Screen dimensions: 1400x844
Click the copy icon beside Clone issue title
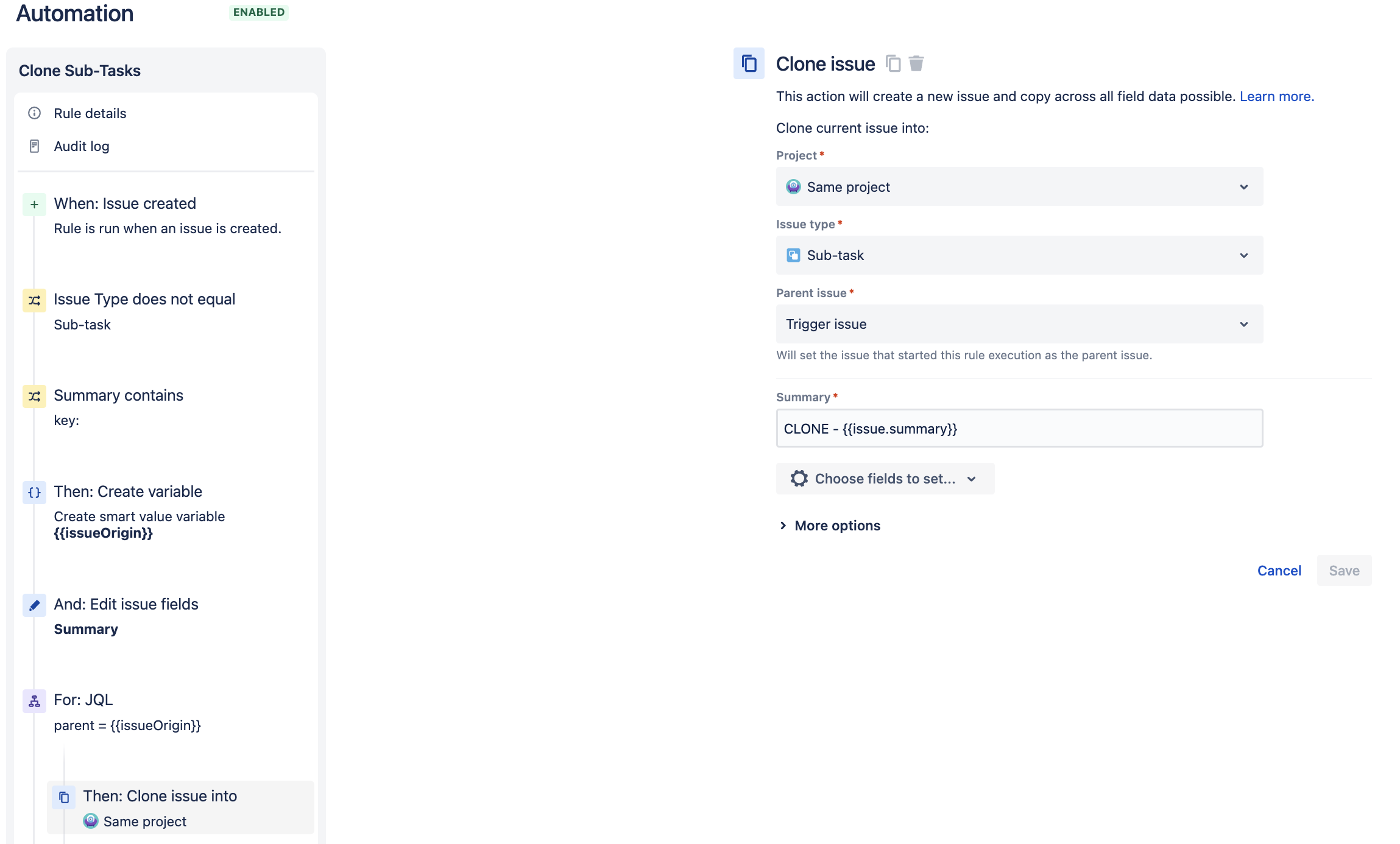click(x=893, y=63)
